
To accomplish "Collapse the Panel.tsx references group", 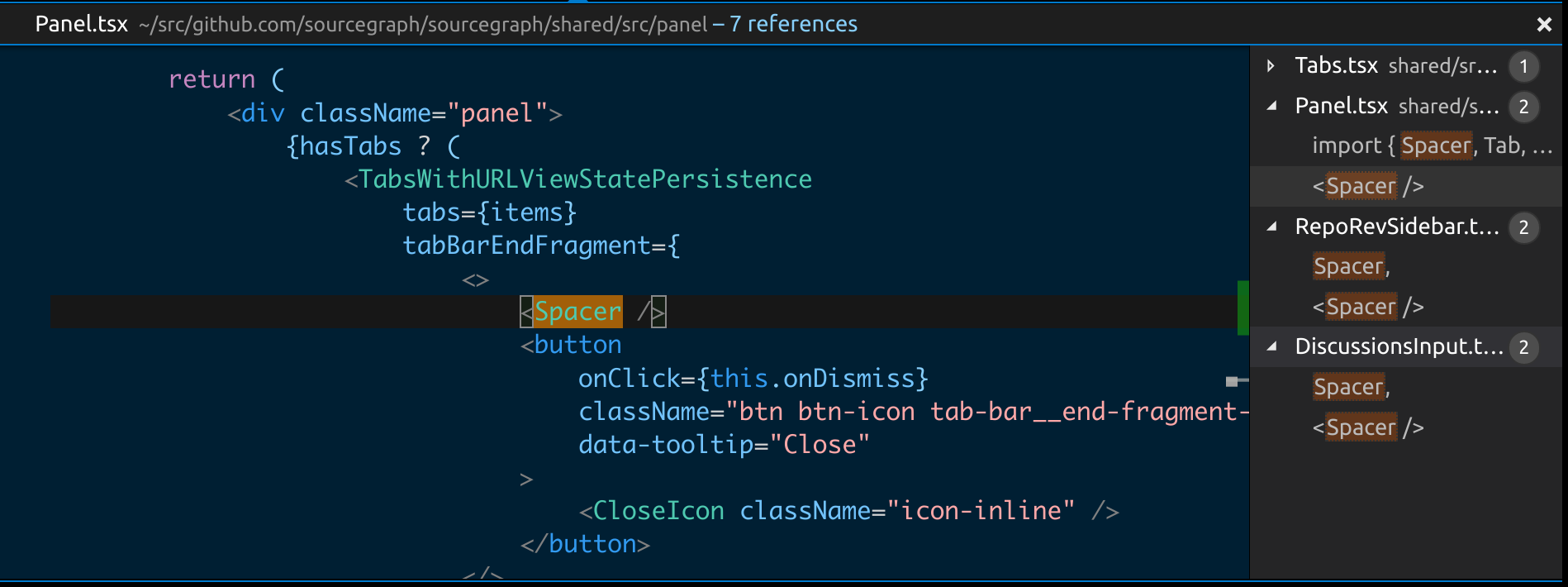I will click(x=1271, y=106).
